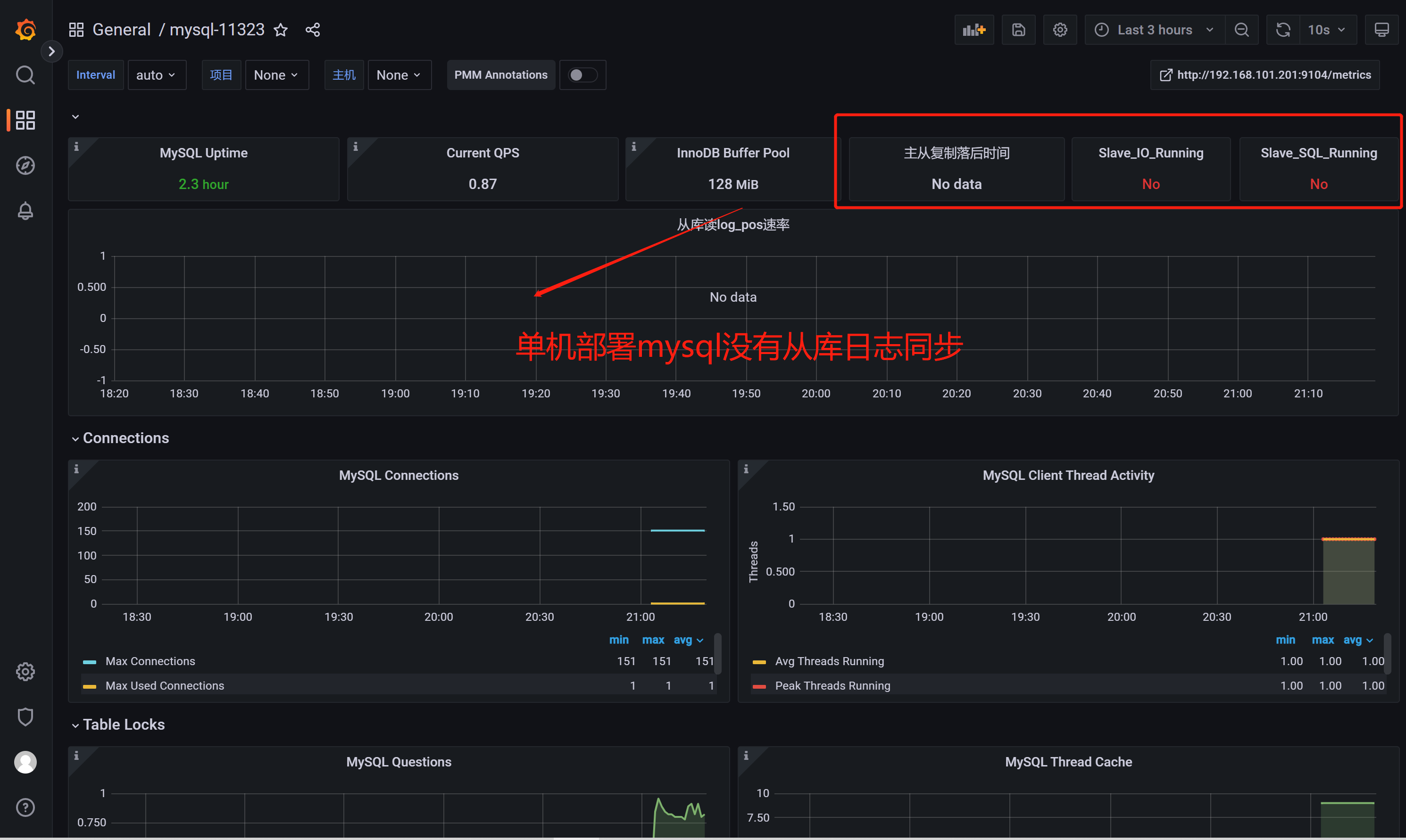This screenshot has width=1406, height=840.
Task: Show info for InnoDB Buffer Pool panel
Action: tap(634, 147)
